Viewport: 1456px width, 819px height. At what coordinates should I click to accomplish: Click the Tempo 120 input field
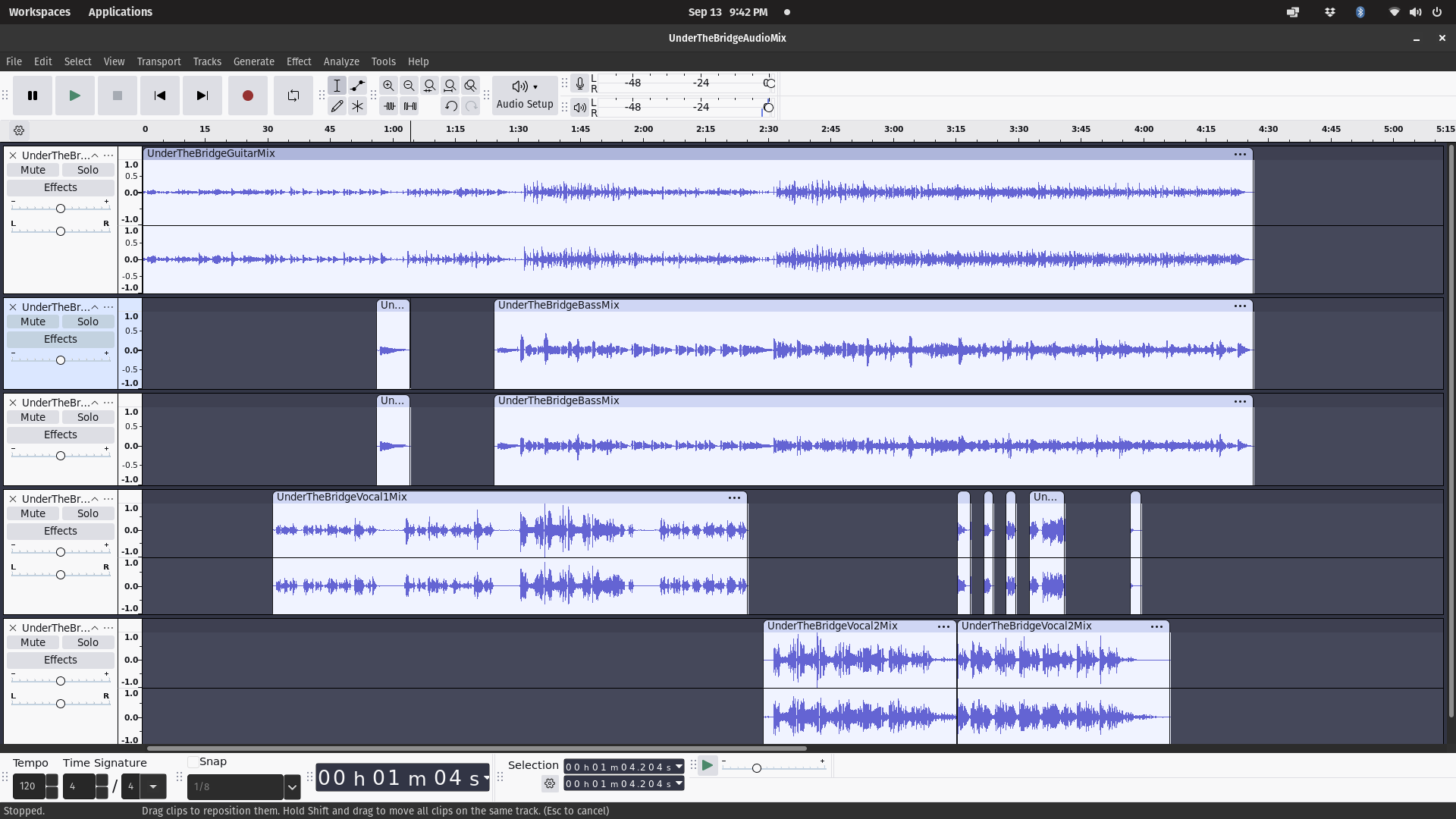click(29, 786)
